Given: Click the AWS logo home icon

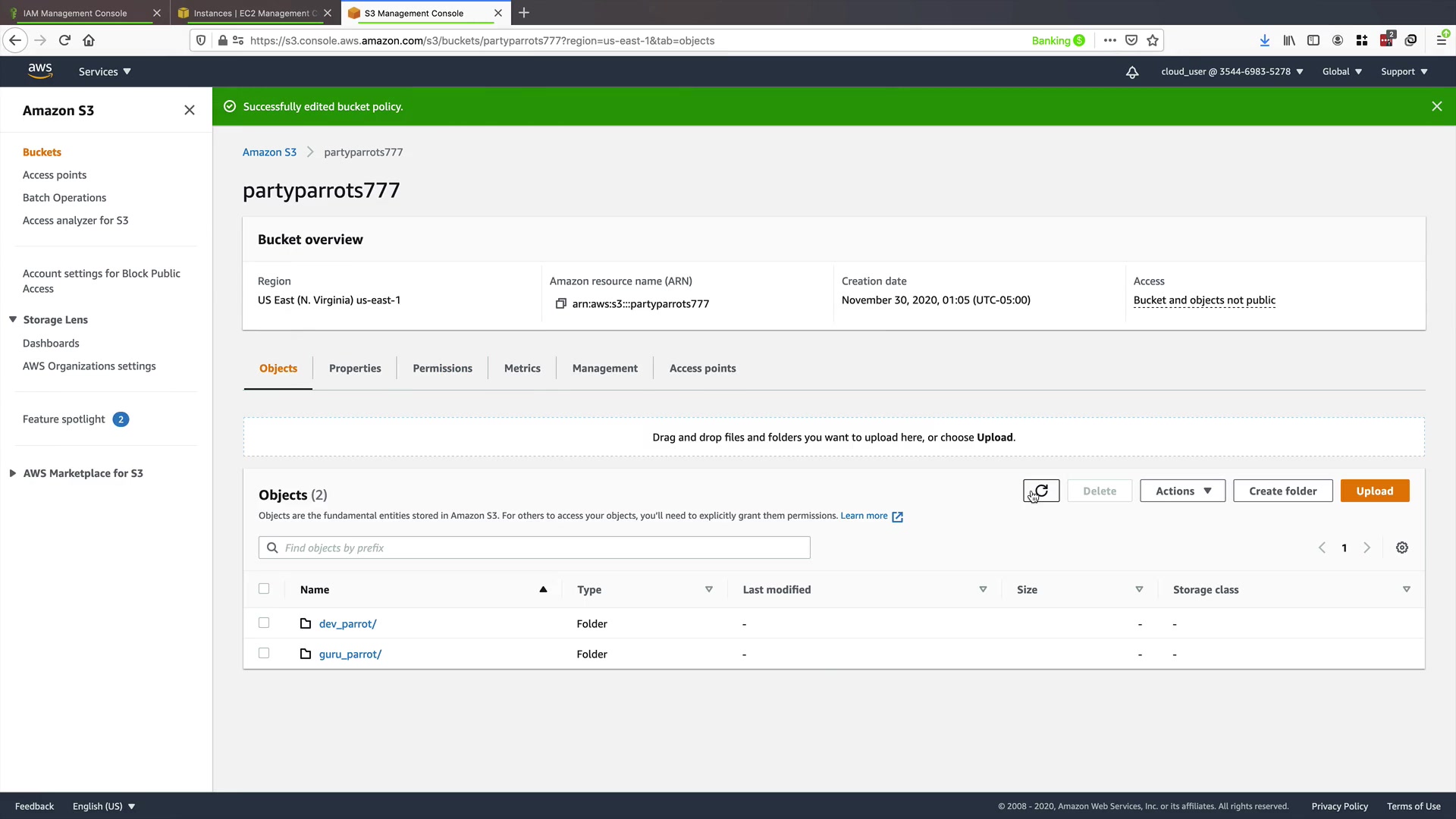Looking at the screenshot, I should (x=39, y=71).
